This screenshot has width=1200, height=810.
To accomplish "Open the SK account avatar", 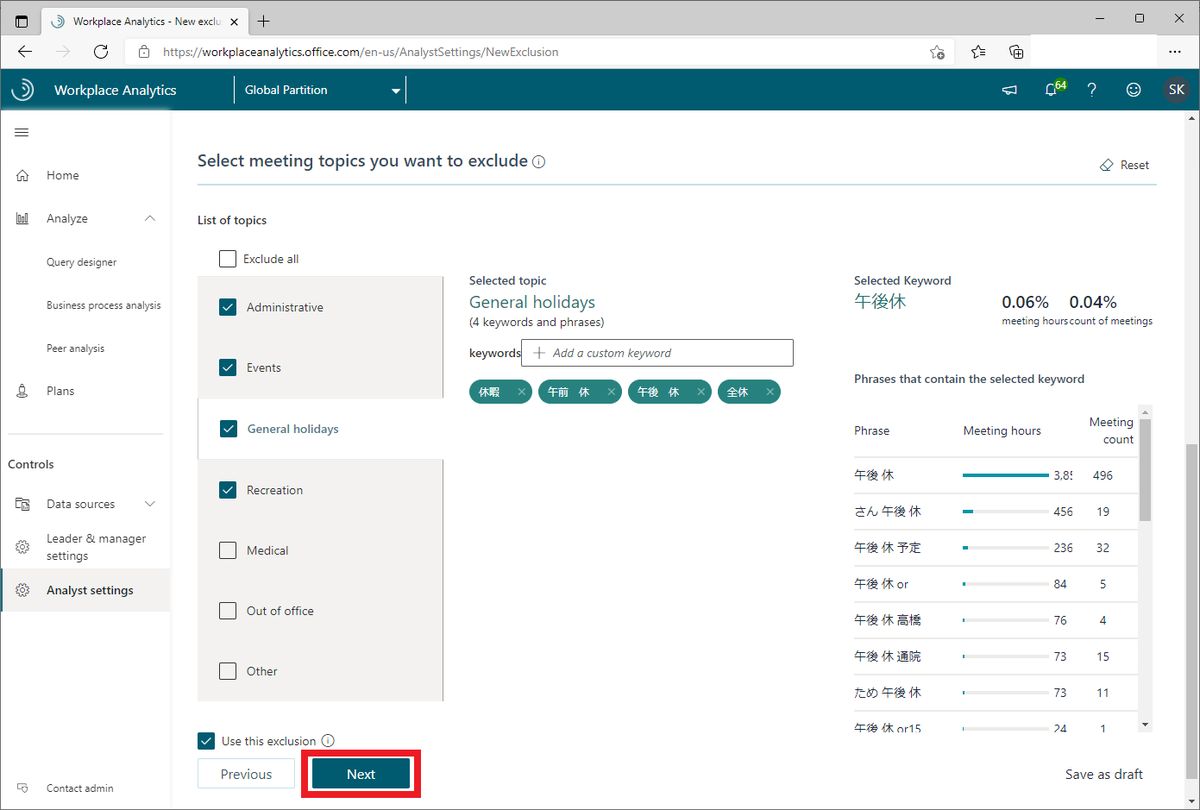I will 1176,90.
